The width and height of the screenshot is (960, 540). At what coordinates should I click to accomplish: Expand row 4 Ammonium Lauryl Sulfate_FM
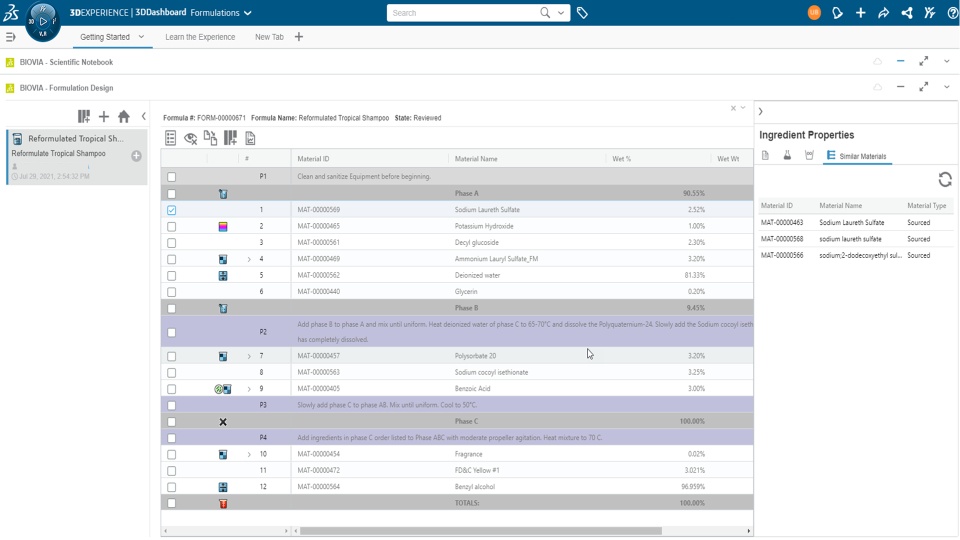click(249, 260)
